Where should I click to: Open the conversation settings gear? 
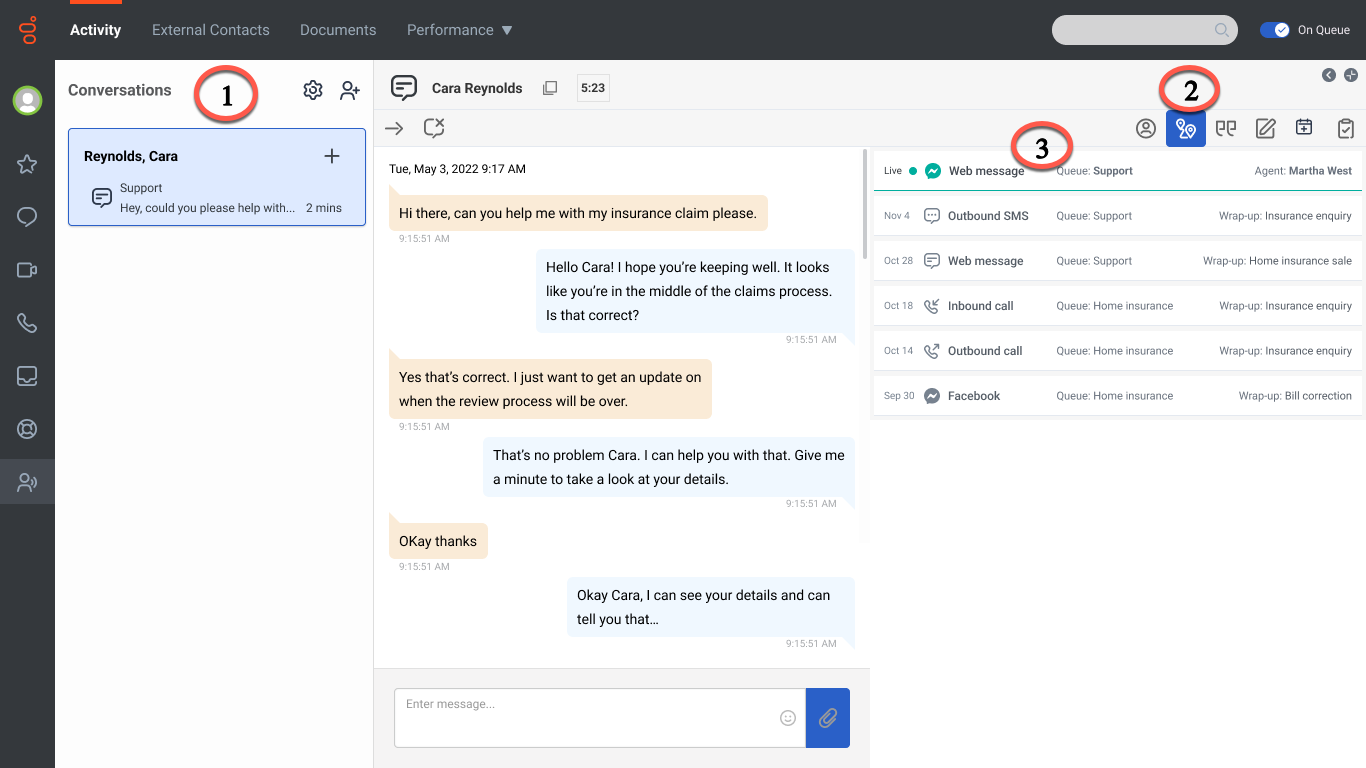312,90
